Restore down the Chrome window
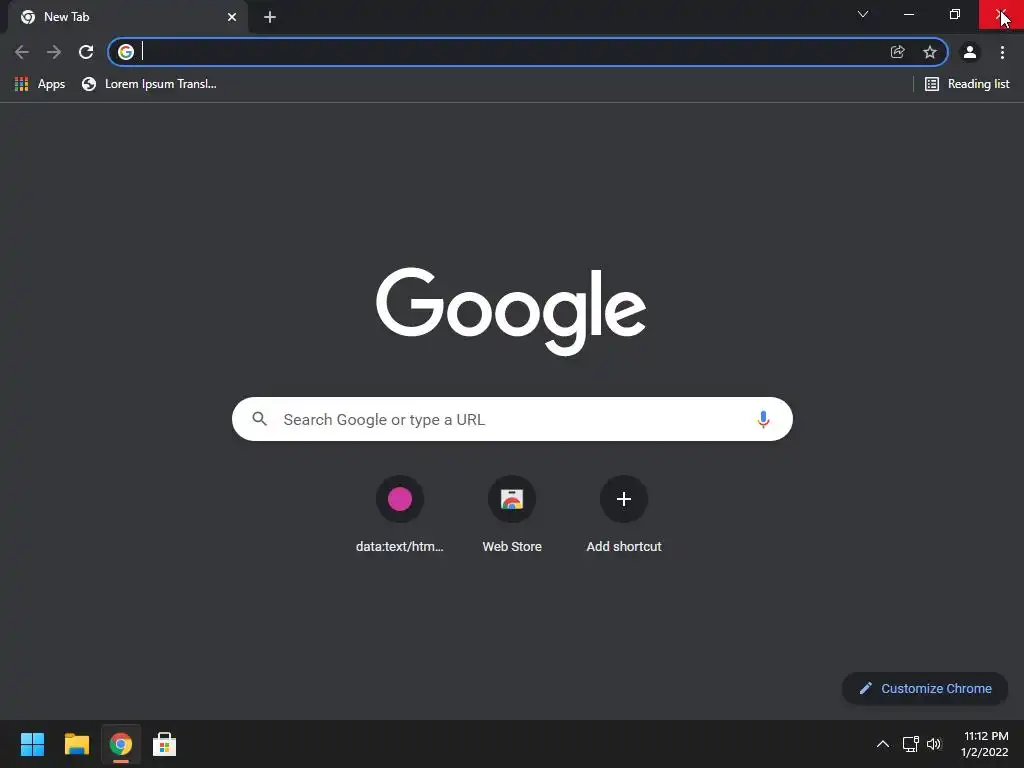This screenshot has width=1024, height=768. pyautogui.click(x=955, y=14)
